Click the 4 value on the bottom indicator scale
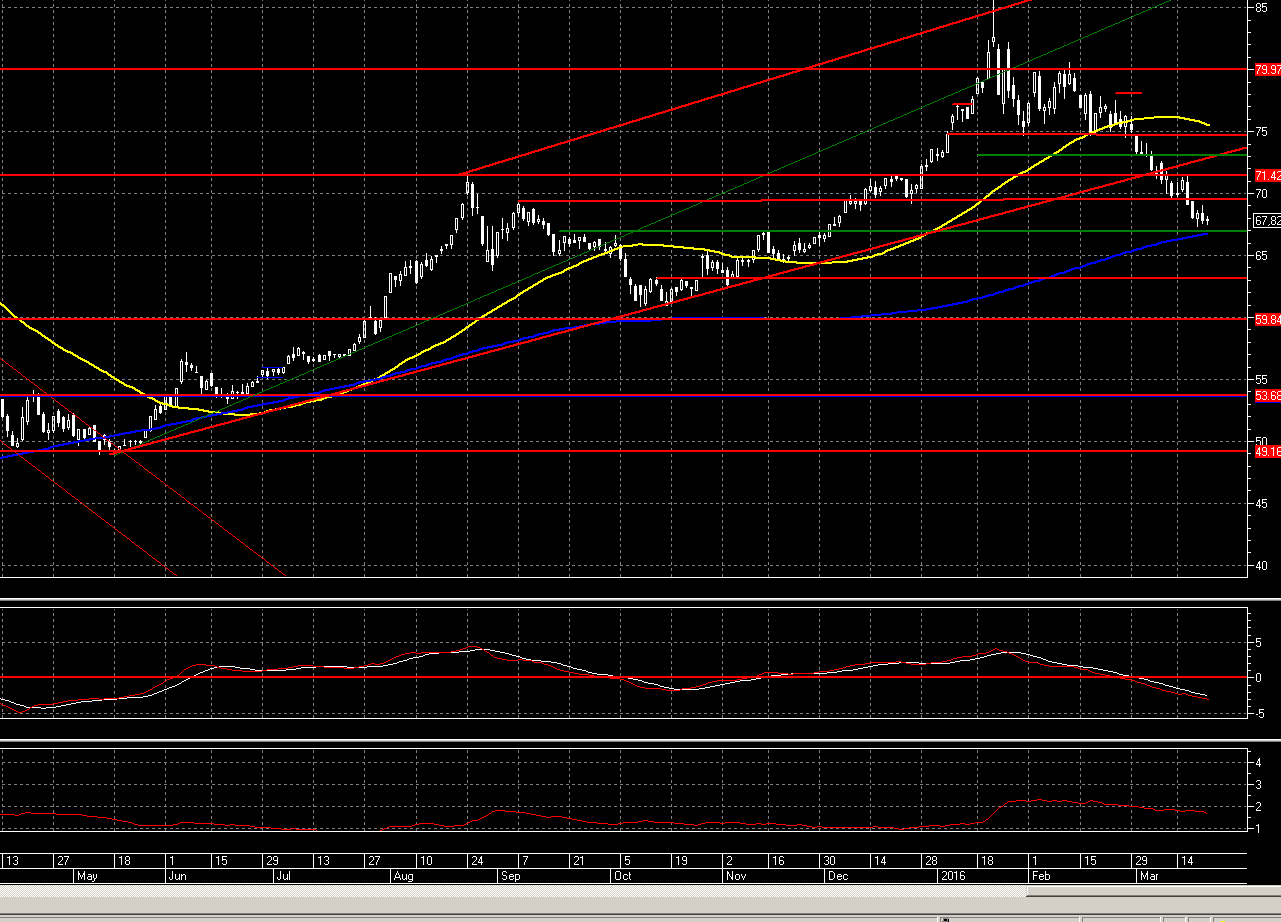1281x922 pixels. (x=1259, y=762)
